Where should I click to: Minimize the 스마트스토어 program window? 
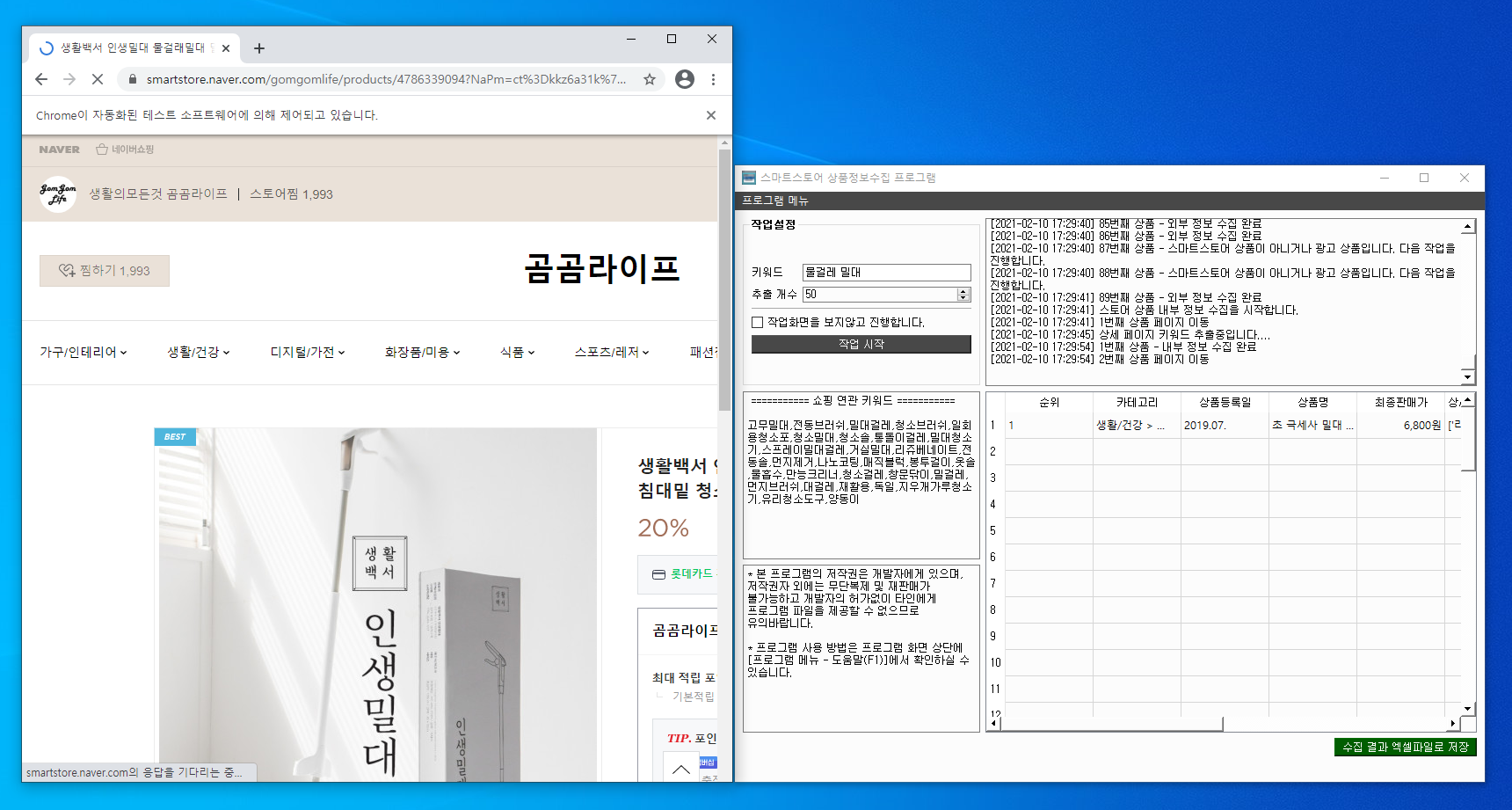[x=1385, y=178]
